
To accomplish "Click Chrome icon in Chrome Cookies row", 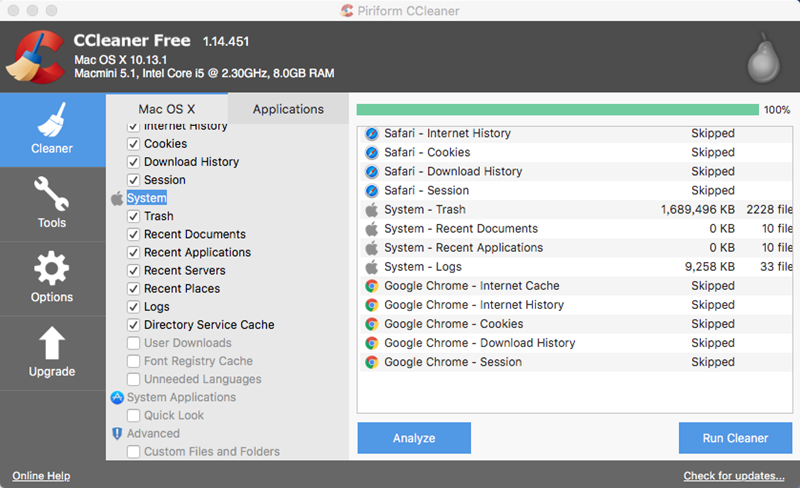I will click(x=371, y=324).
